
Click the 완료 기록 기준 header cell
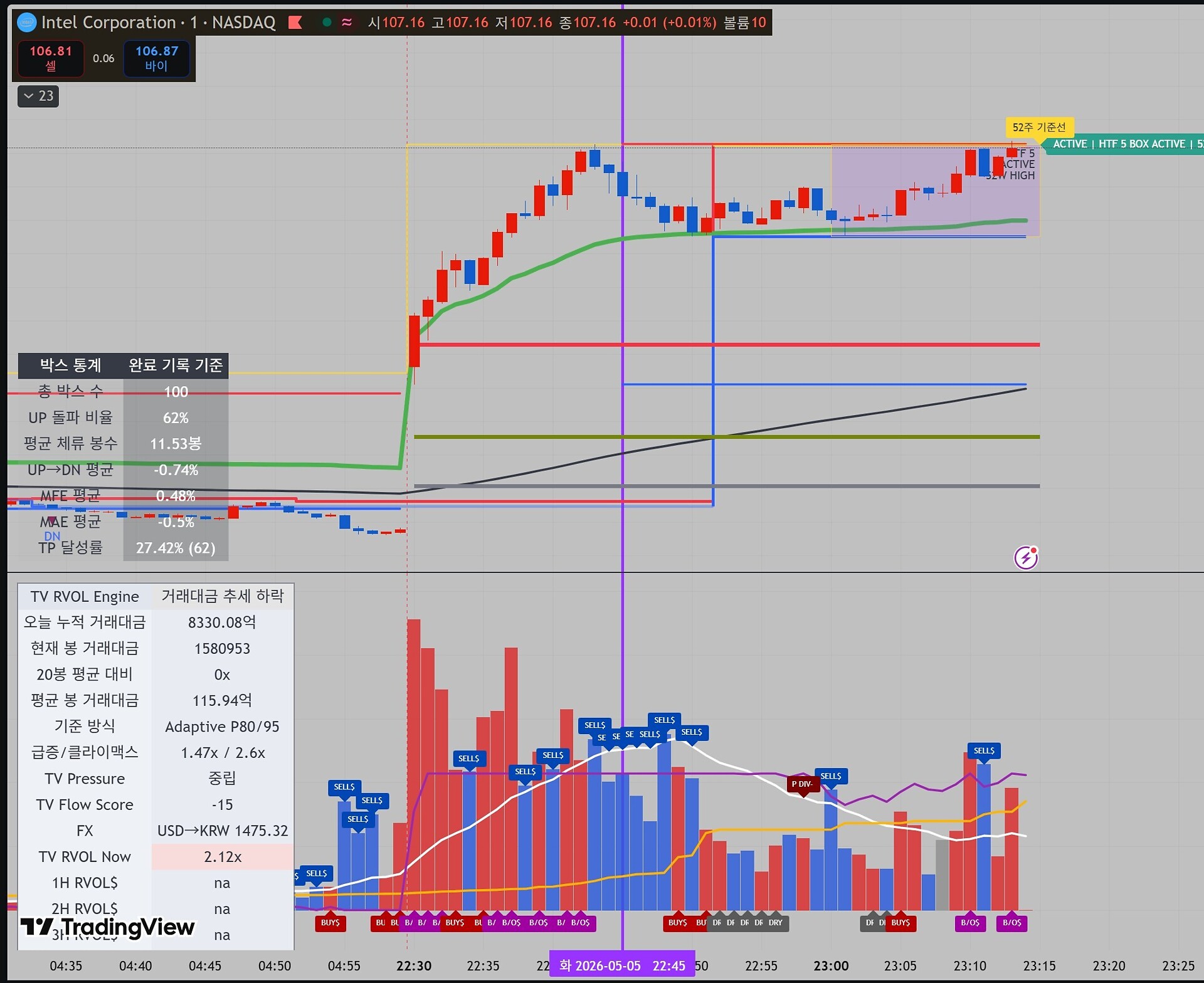click(x=176, y=365)
